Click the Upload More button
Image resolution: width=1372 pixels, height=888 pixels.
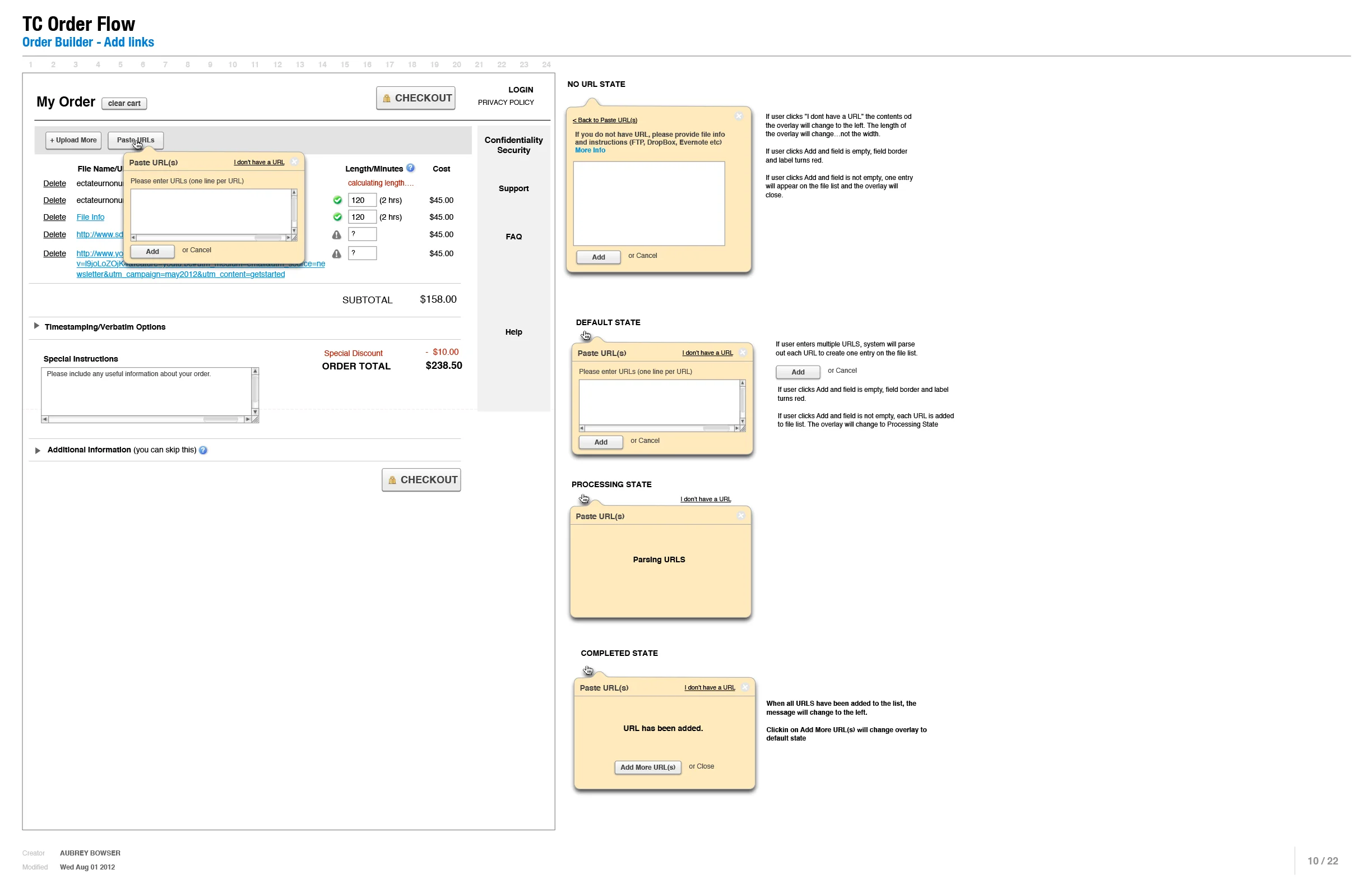click(73, 140)
